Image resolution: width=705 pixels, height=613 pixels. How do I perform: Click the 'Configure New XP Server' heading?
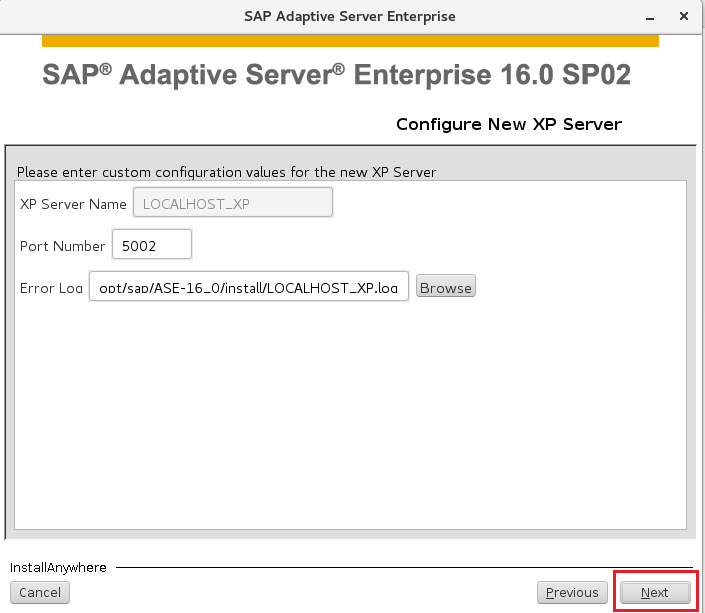(x=509, y=124)
